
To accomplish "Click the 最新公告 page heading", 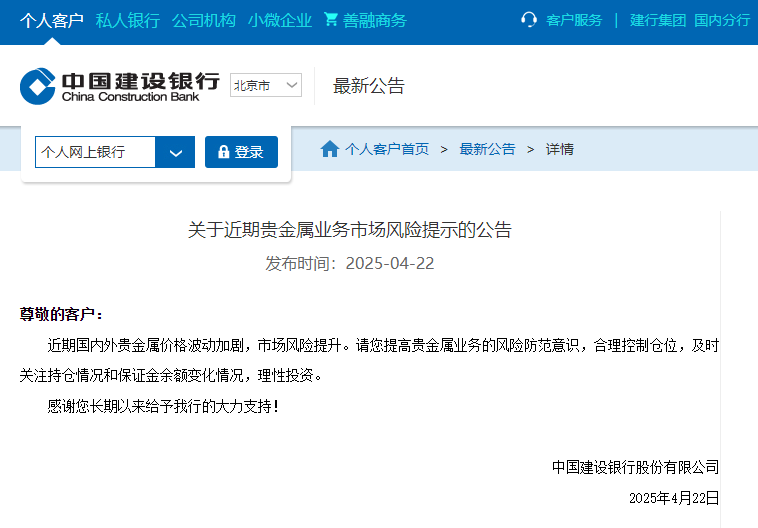I will [369, 86].
